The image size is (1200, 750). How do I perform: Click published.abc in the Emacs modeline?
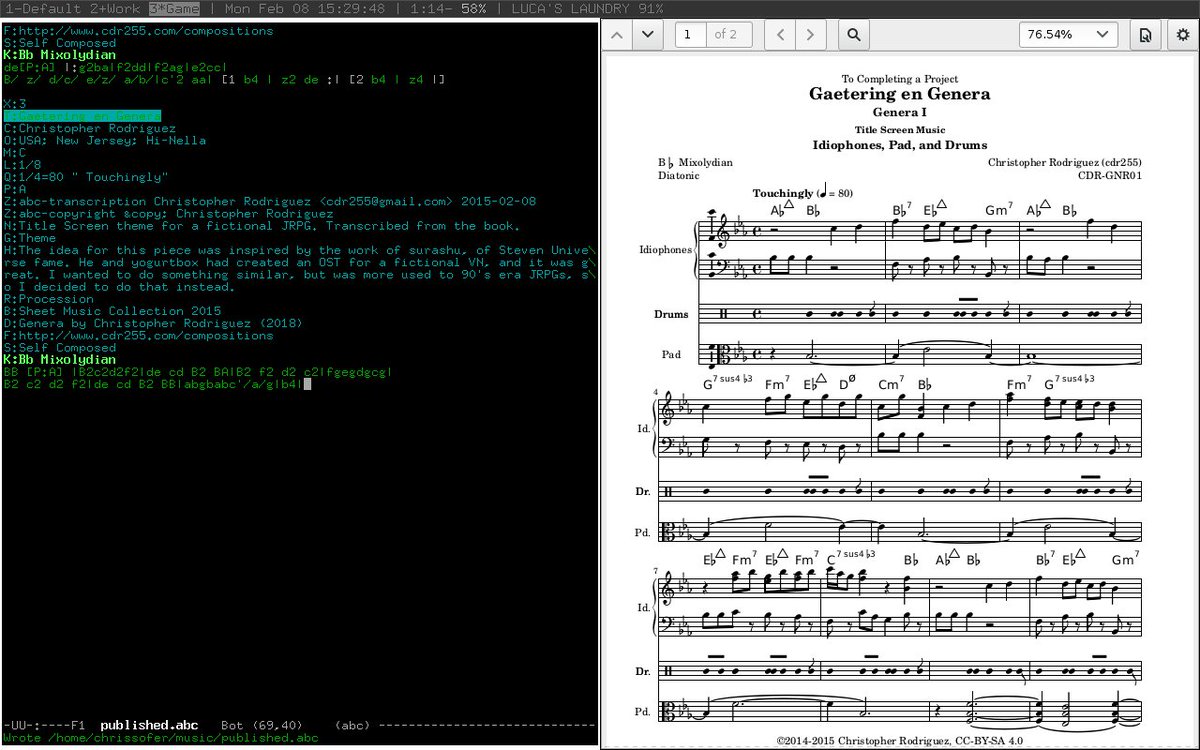pyautogui.click(x=151, y=725)
